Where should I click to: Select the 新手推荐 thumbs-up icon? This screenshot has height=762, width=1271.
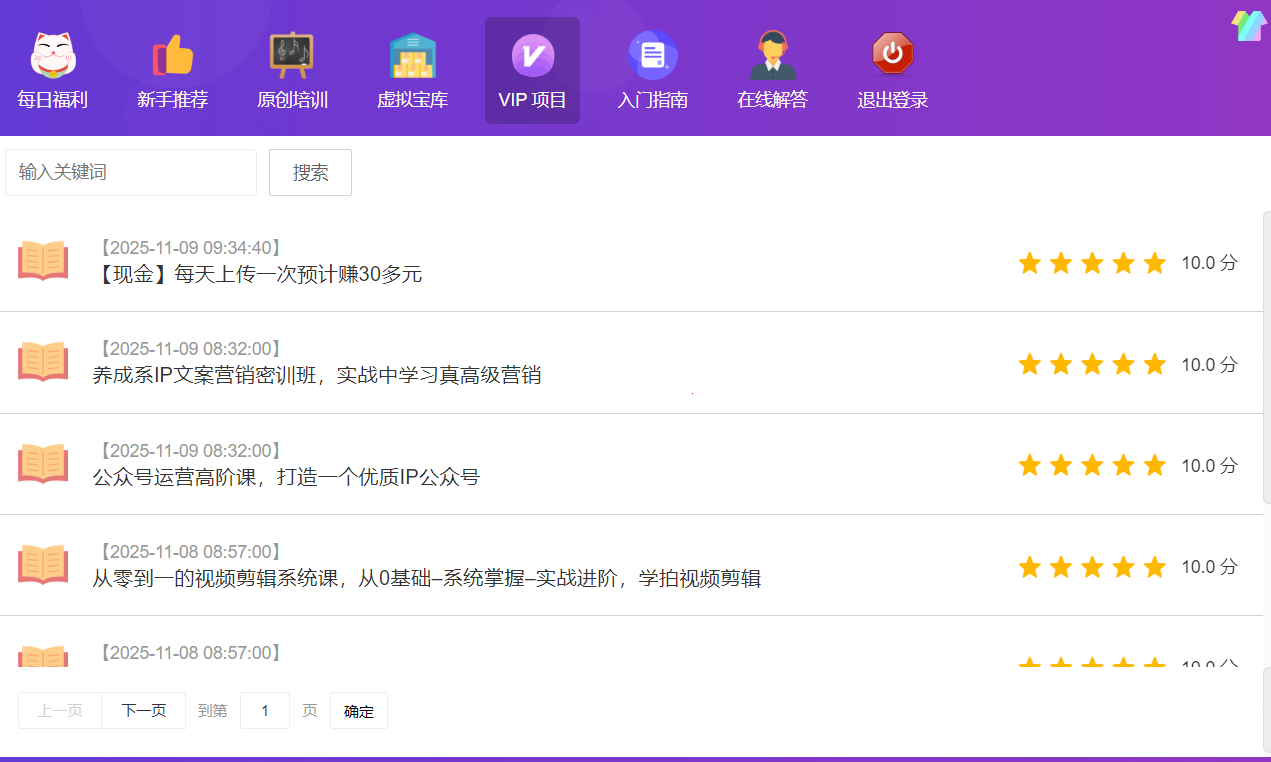click(x=173, y=57)
